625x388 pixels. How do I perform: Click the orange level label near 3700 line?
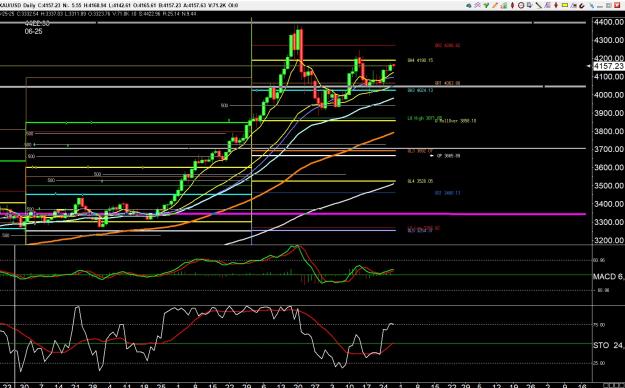pyautogui.click(x=420, y=151)
